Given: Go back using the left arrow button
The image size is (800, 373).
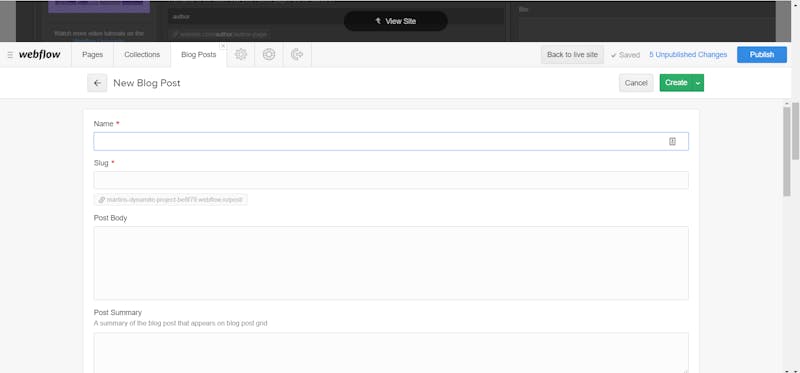Looking at the screenshot, I should tap(97, 83).
